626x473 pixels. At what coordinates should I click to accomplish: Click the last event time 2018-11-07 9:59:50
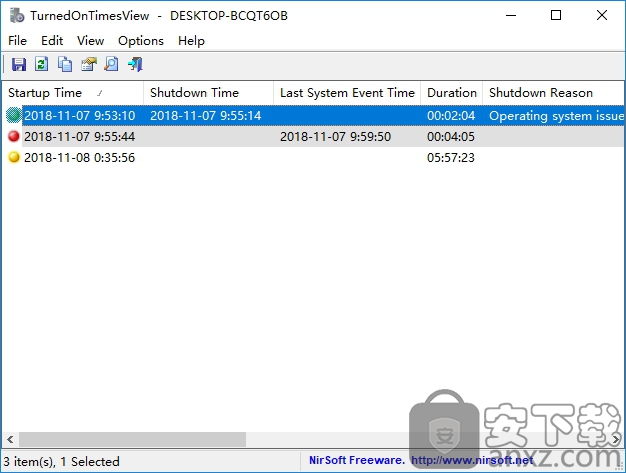click(335, 137)
